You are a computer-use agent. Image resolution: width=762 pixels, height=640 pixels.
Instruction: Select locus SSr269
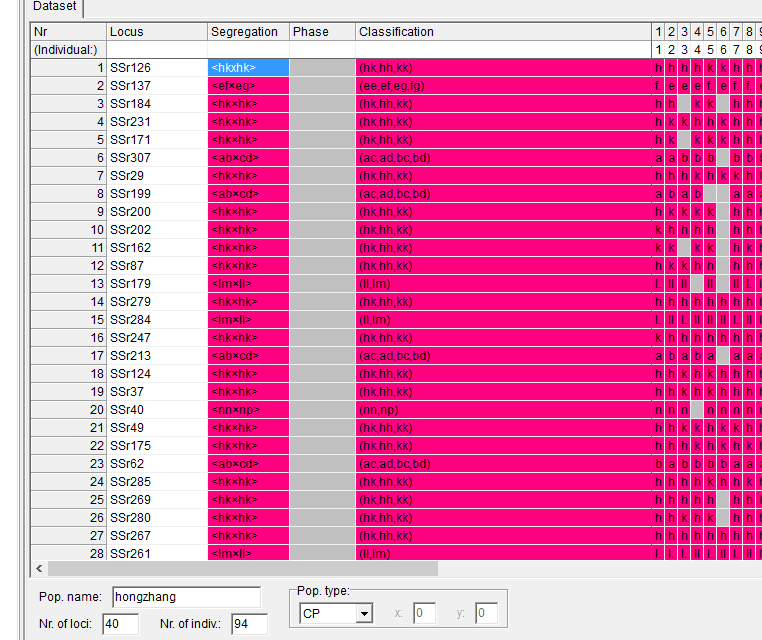[x=157, y=499]
